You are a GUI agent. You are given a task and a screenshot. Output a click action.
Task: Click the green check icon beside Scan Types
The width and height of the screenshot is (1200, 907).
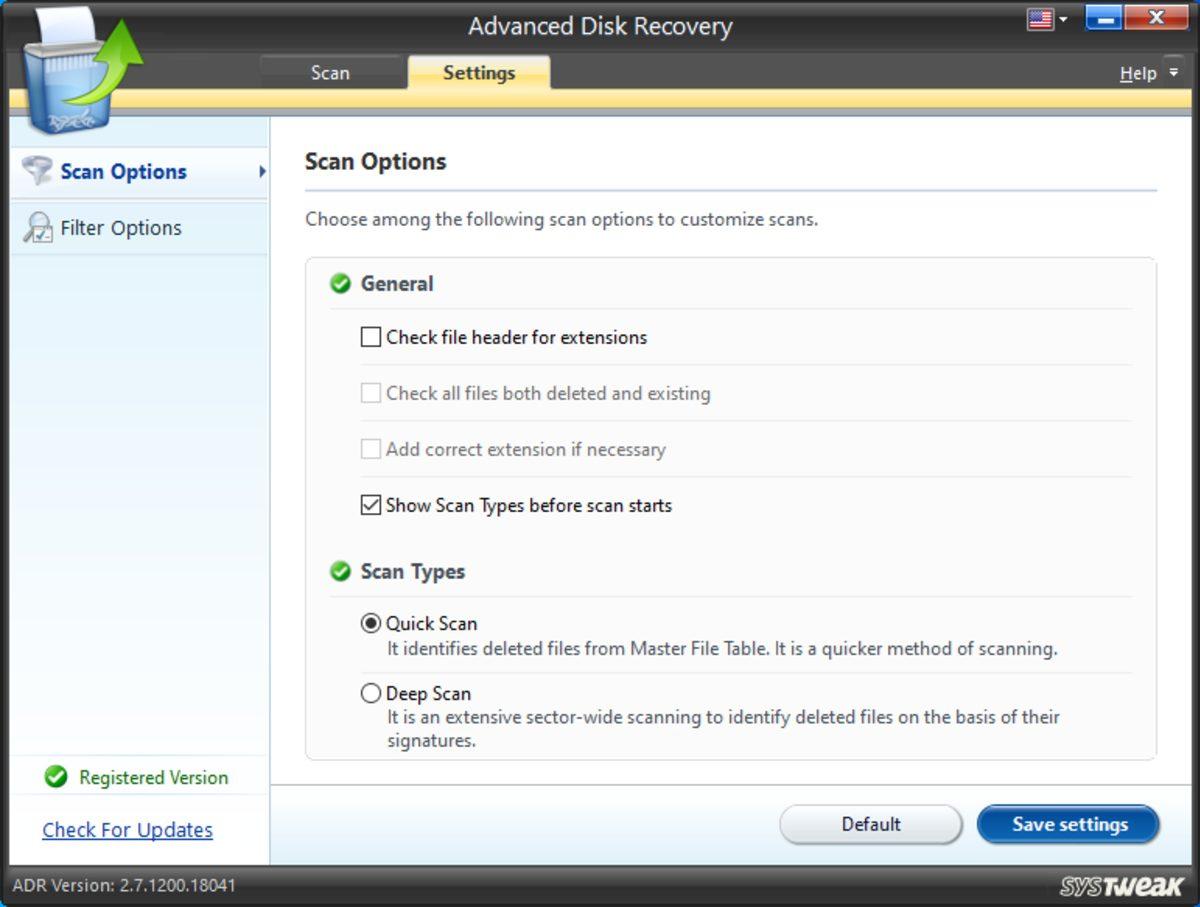(x=340, y=572)
